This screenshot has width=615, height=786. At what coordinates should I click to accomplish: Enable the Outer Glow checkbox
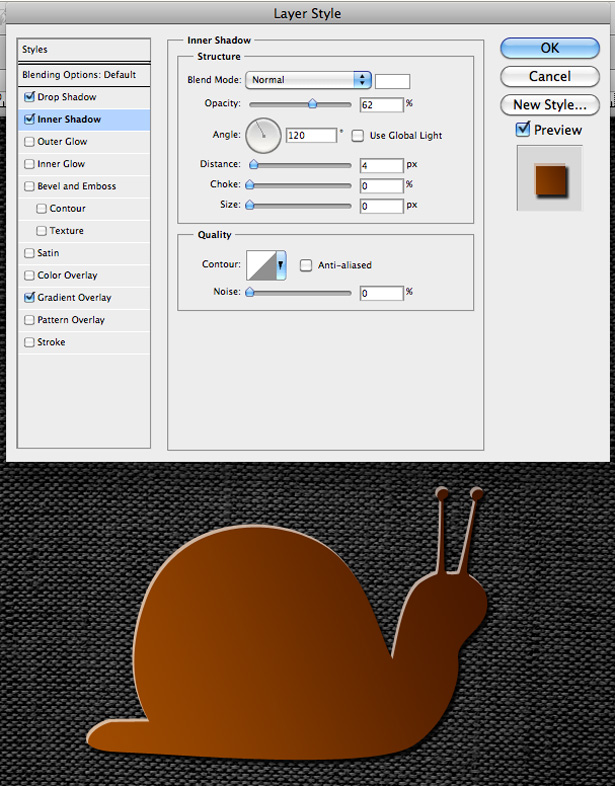(30, 141)
